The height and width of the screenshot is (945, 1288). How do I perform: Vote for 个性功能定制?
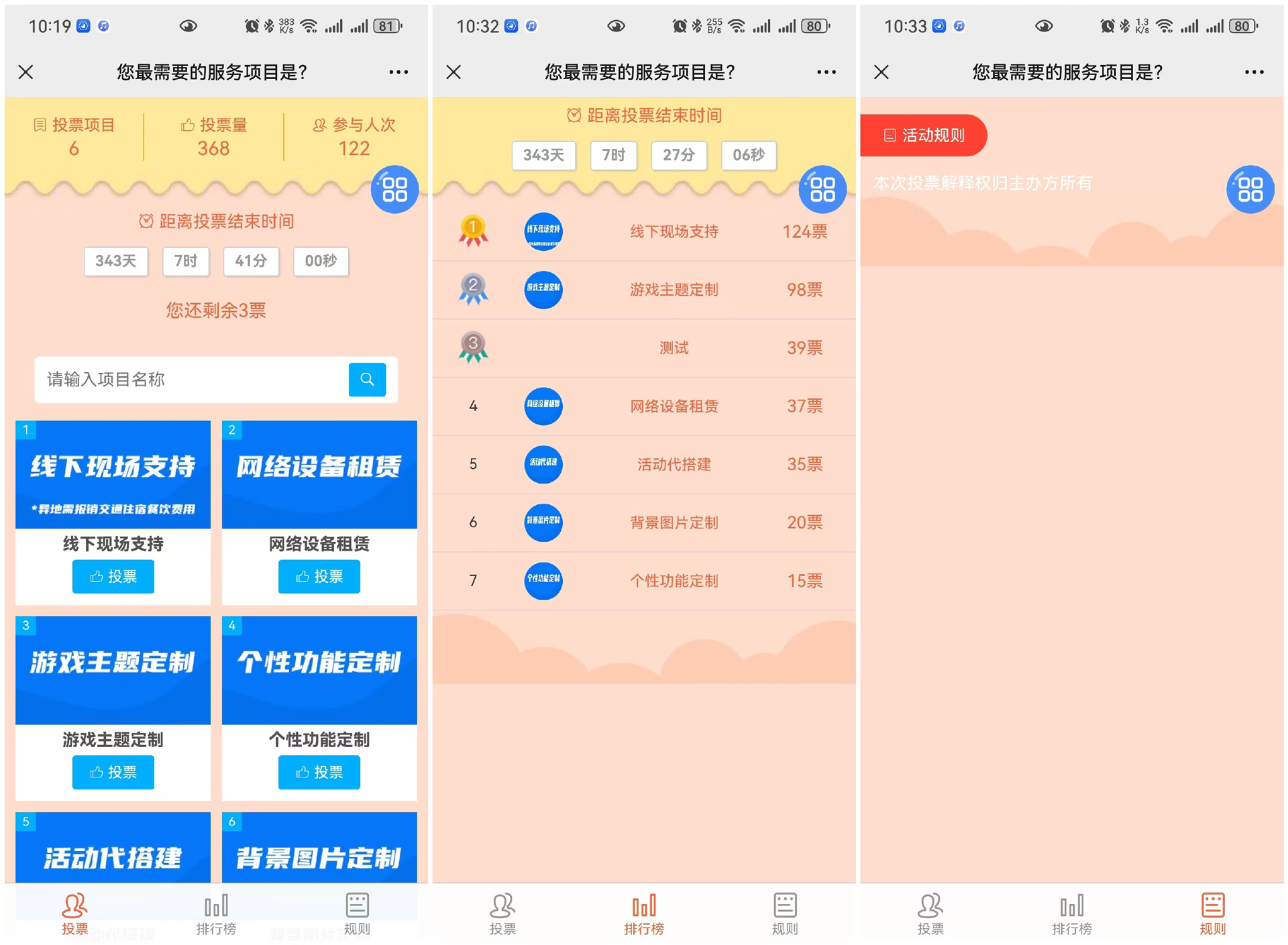tap(319, 773)
